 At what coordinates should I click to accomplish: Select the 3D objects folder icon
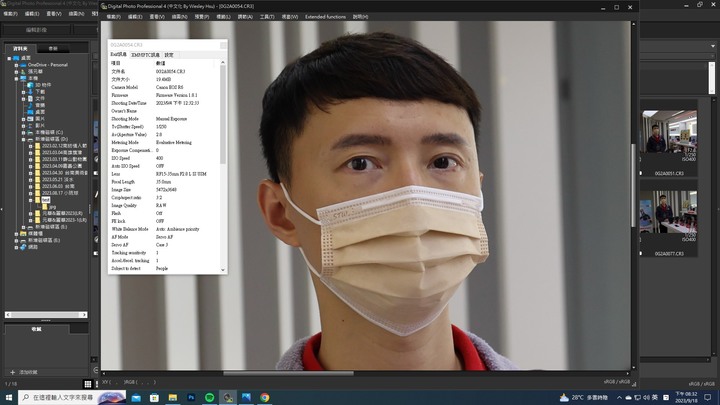coord(30,85)
